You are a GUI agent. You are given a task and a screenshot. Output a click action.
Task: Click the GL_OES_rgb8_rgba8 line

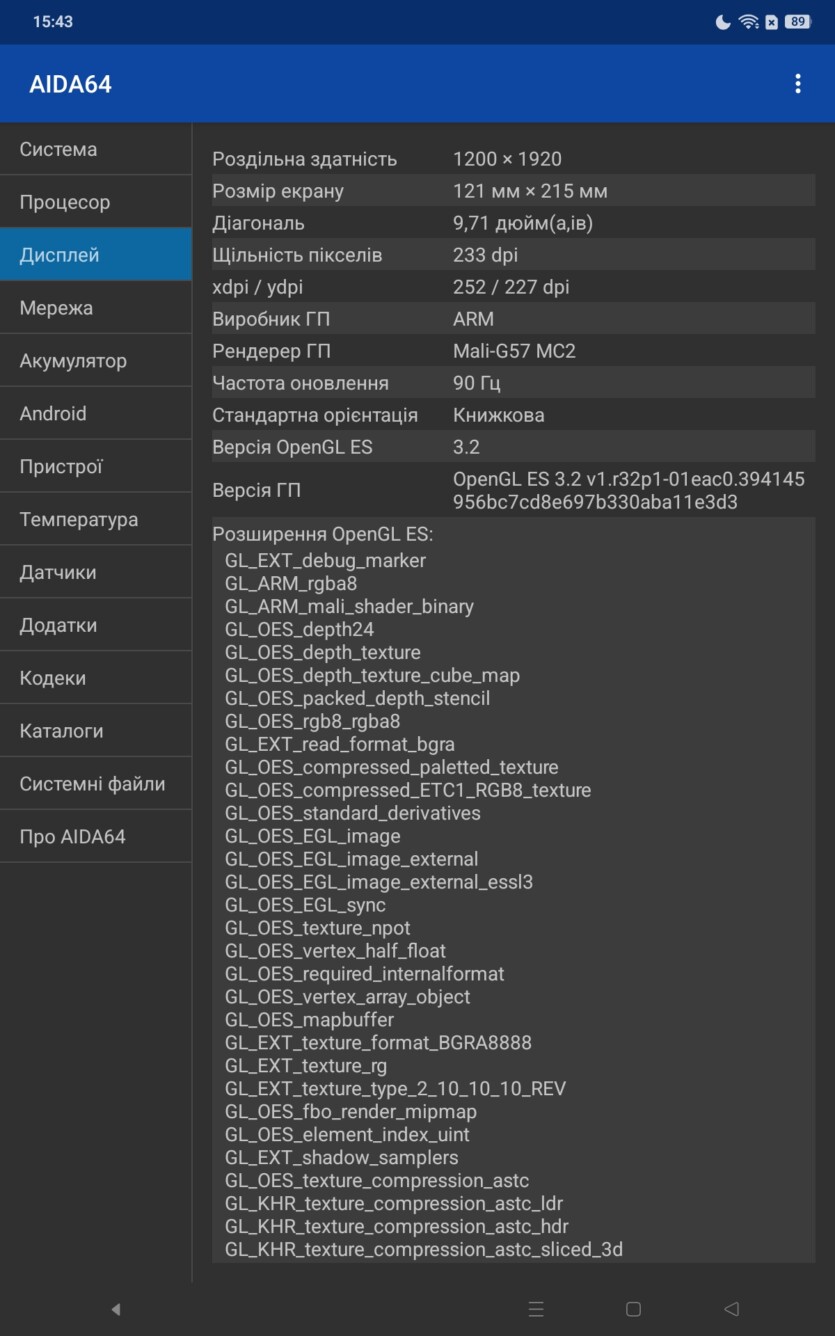pyautogui.click(x=312, y=722)
